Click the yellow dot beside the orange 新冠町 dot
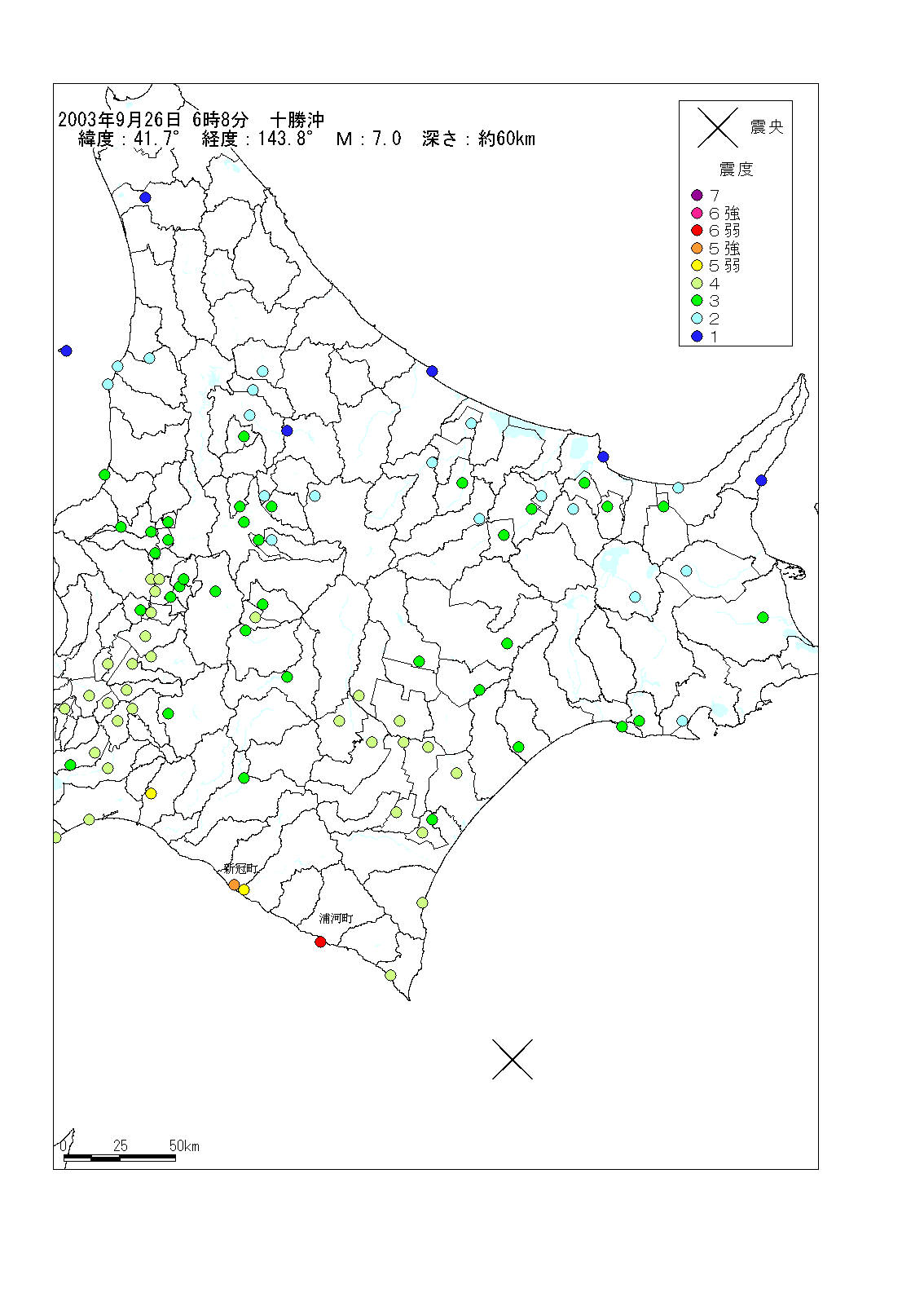Image resolution: width=924 pixels, height=1306 pixels. coord(244,889)
